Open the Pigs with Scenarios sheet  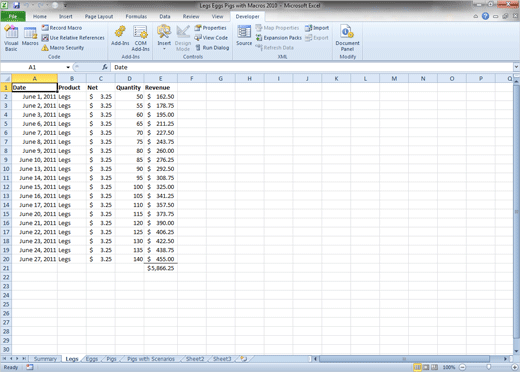(x=151, y=359)
